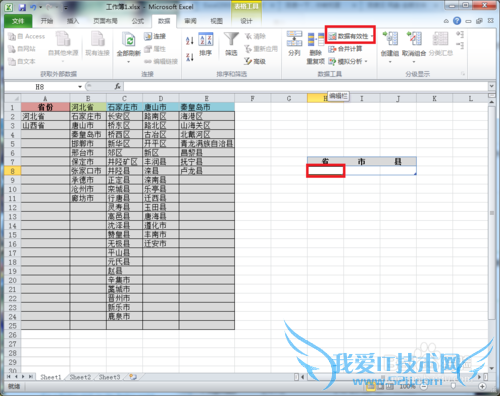
Task: Click the Refresh All (全部刷新) icon
Action: tap(129, 41)
